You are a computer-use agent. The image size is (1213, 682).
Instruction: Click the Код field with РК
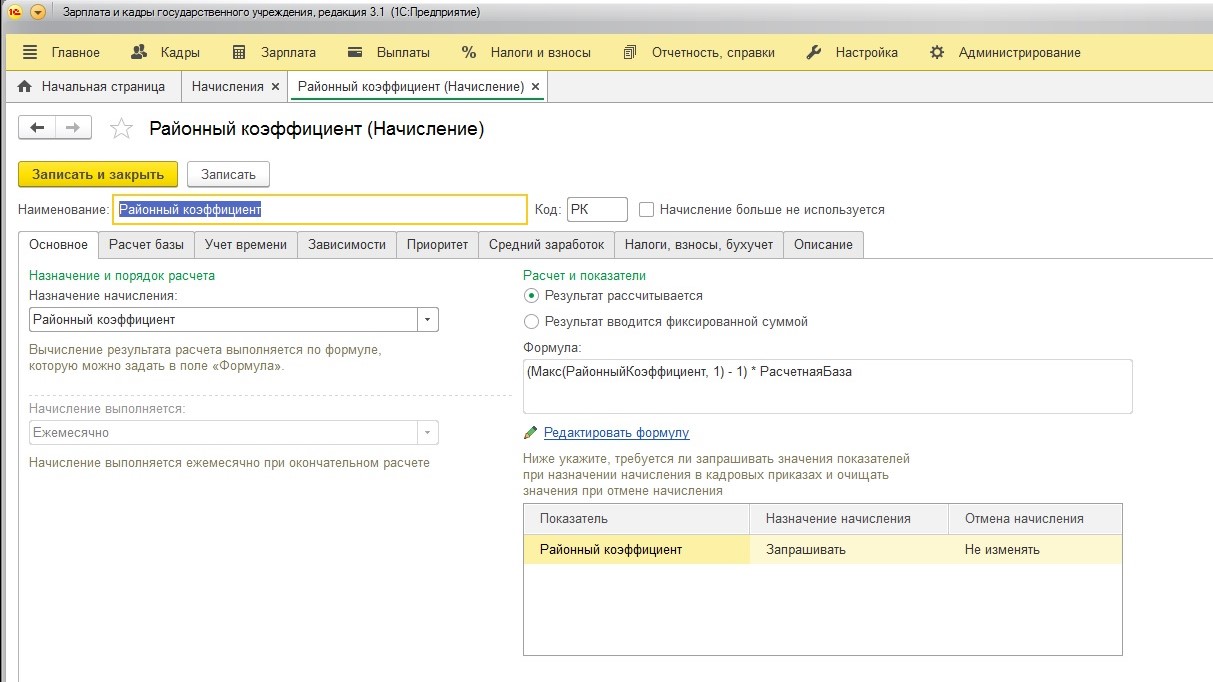click(x=597, y=209)
